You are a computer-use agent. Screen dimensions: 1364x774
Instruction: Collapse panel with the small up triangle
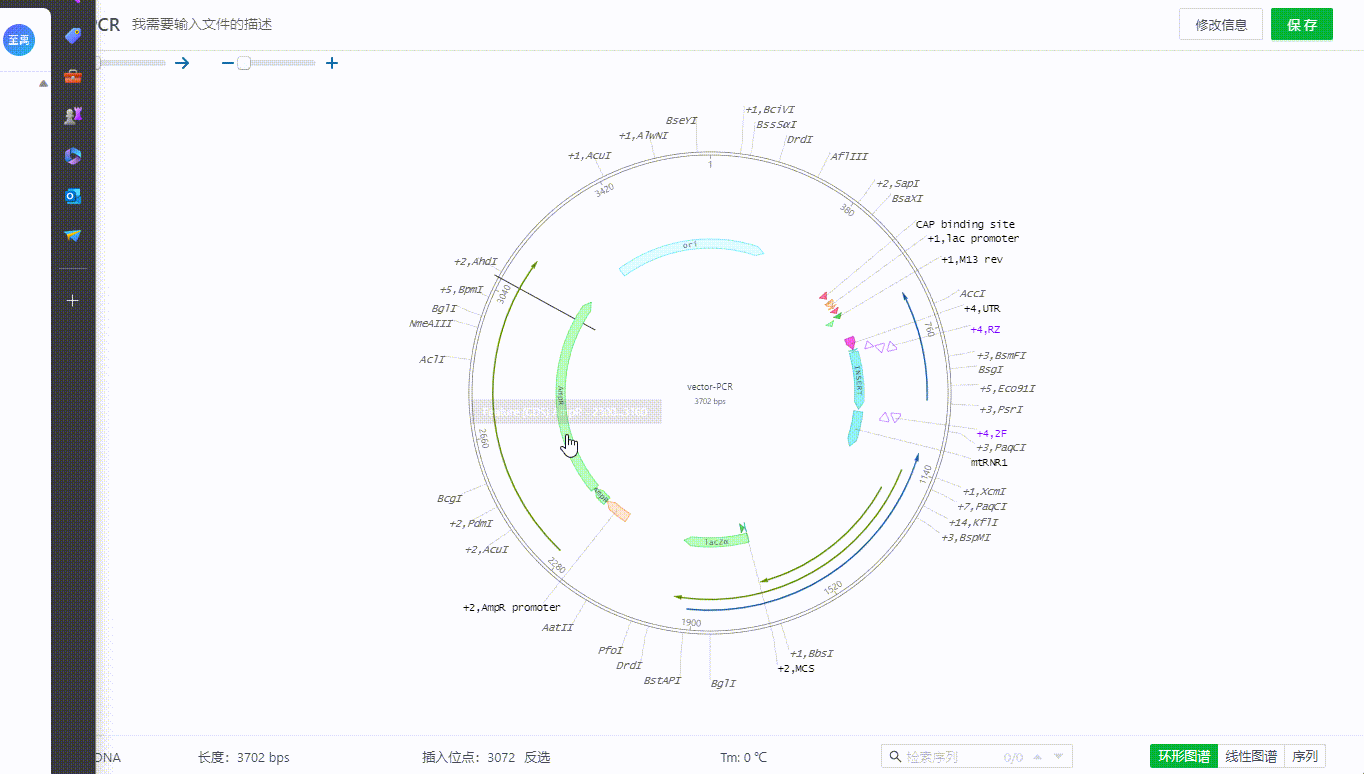[43, 84]
